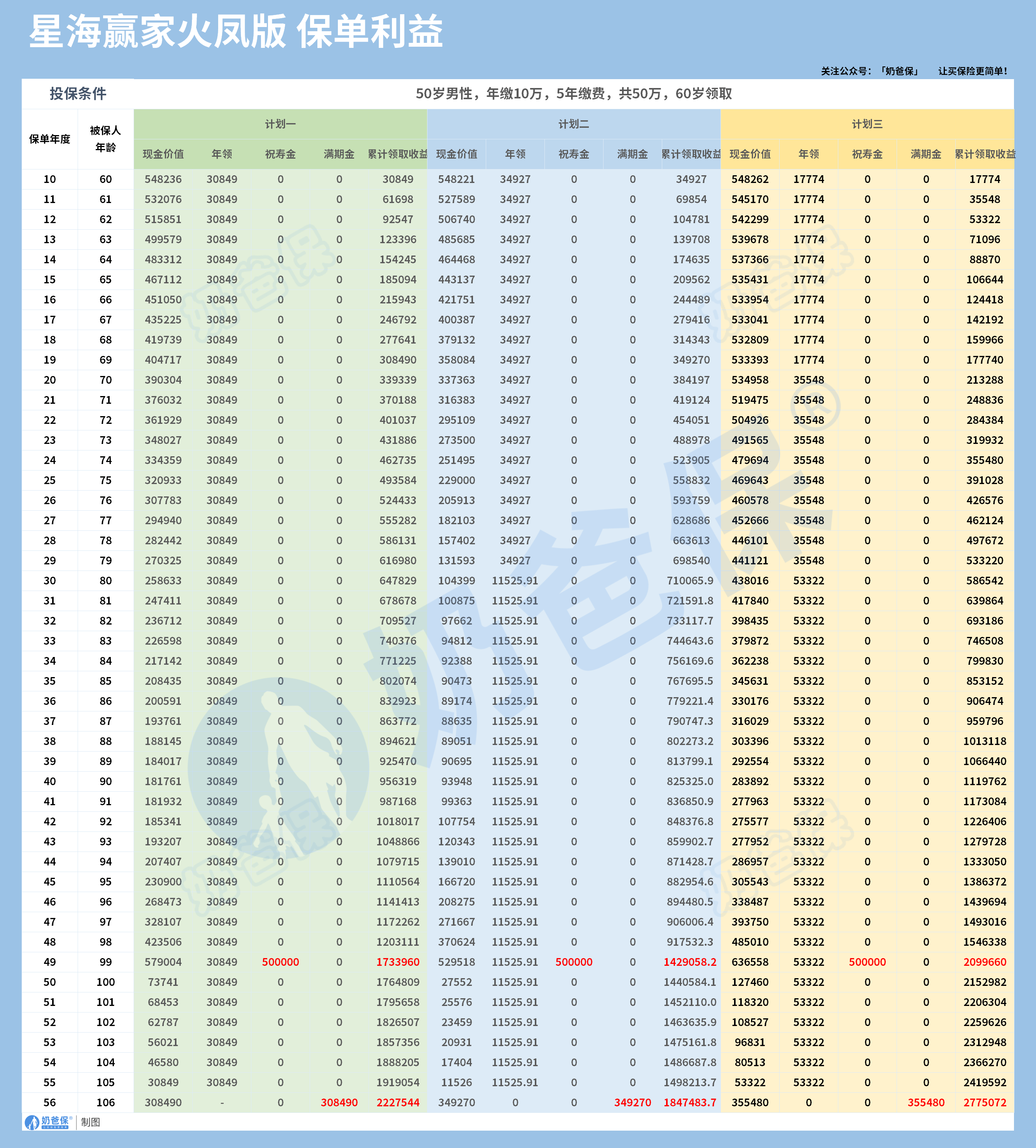Click the 投保条件 label cell
Viewport: 1036px width, 1148px height.
[78, 93]
